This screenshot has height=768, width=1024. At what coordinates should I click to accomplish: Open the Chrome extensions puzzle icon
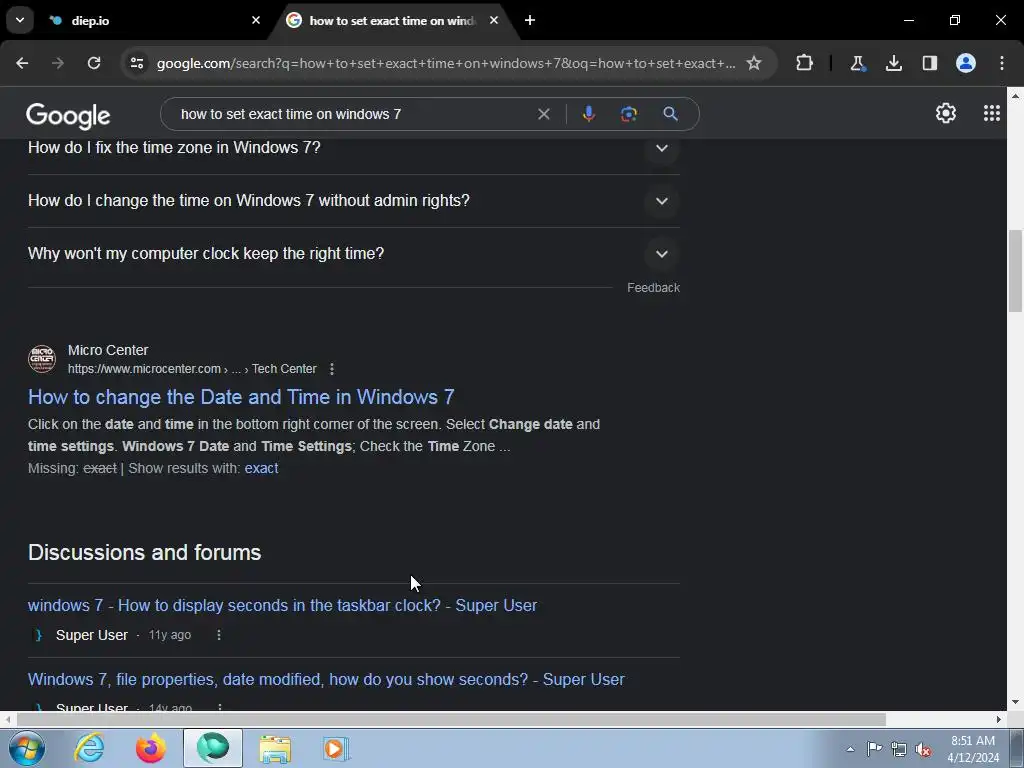[x=805, y=63]
